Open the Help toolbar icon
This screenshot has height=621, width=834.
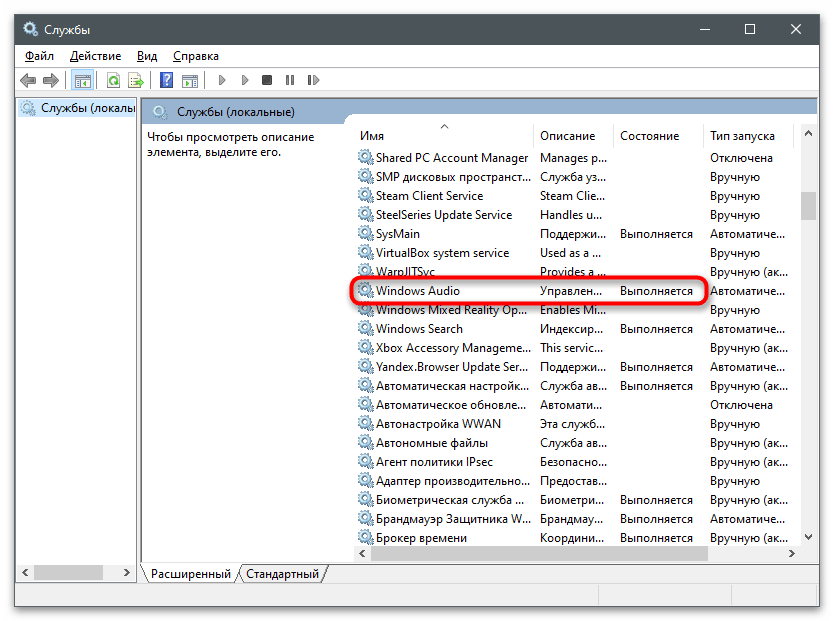coord(166,80)
